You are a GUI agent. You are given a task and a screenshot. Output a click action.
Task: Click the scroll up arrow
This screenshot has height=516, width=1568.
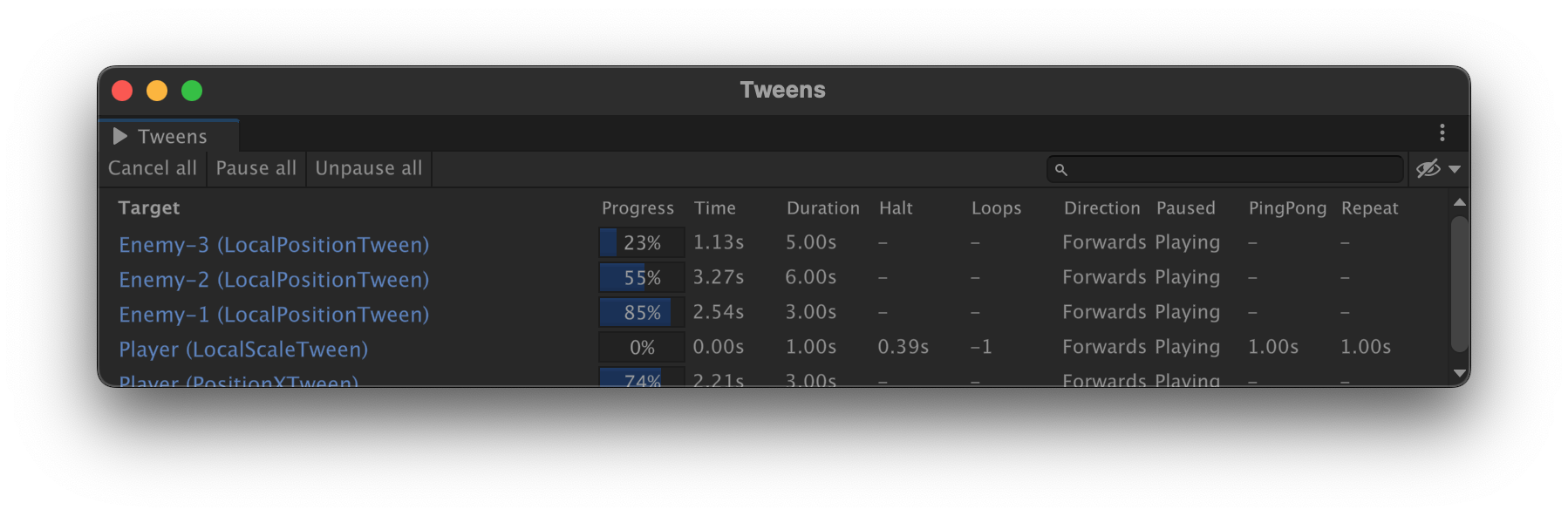point(1459,202)
